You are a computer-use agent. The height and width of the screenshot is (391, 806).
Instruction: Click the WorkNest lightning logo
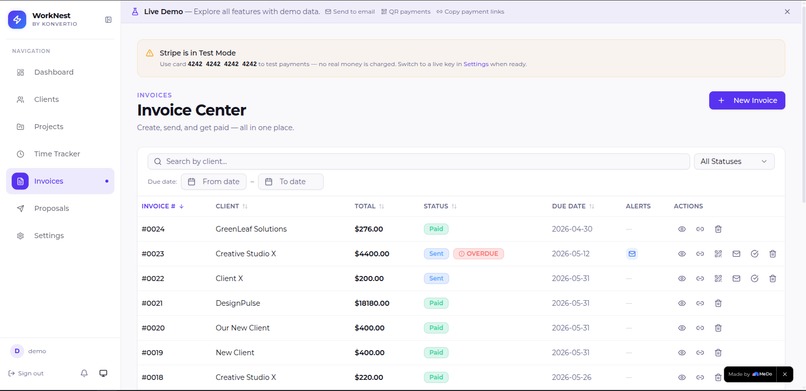(x=17, y=20)
